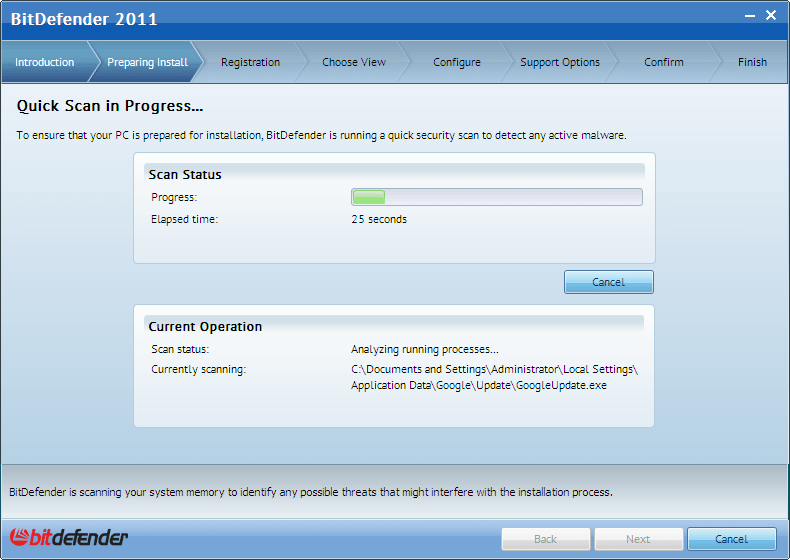Open the Finish step tab
This screenshot has width=790, height=560.
pos(752,62)
